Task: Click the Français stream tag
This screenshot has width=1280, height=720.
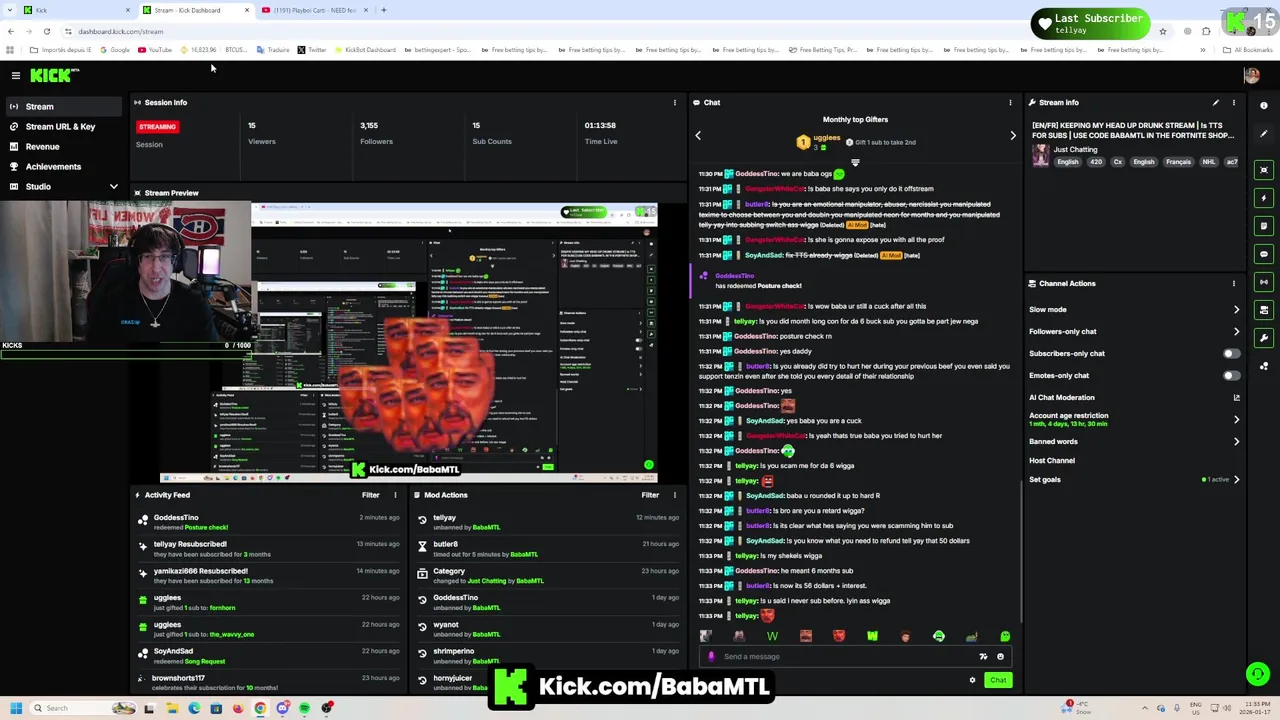Action: [1178, 162]
